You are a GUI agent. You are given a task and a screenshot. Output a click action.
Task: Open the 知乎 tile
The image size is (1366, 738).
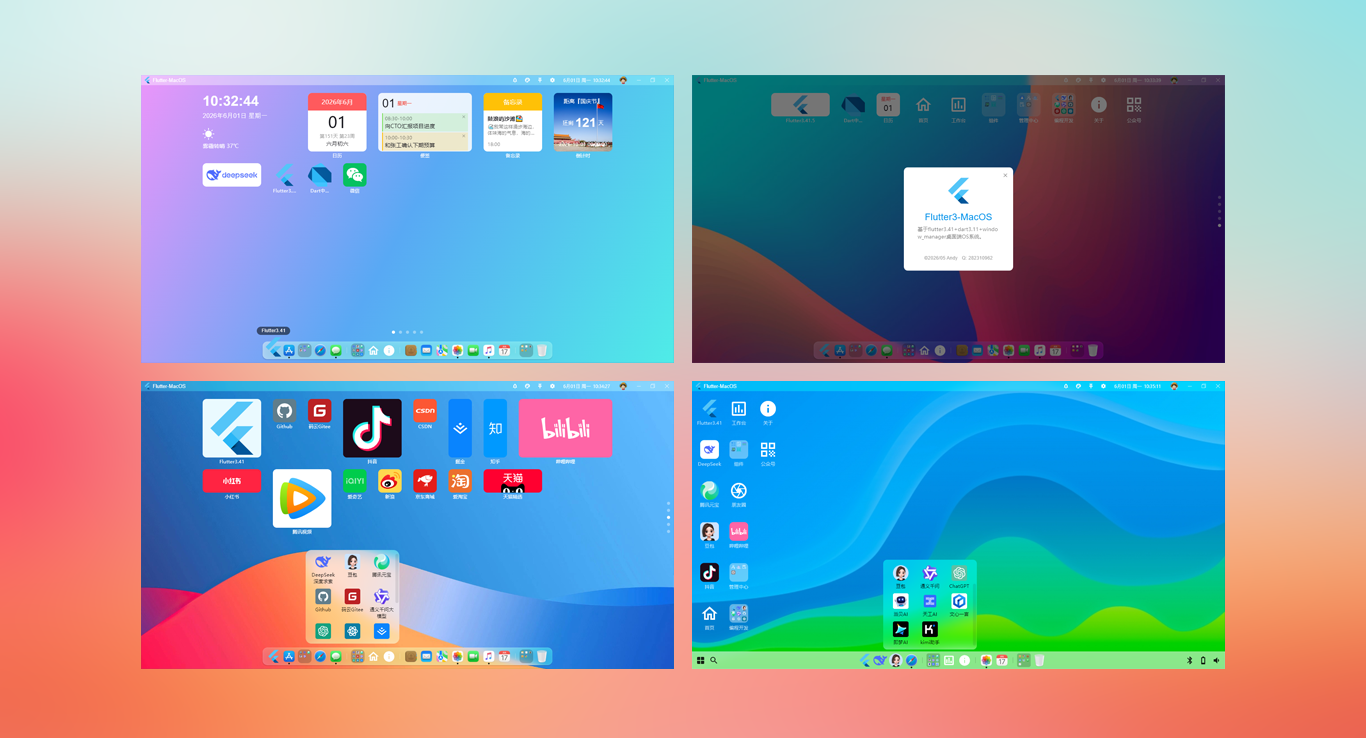point(495,428)
